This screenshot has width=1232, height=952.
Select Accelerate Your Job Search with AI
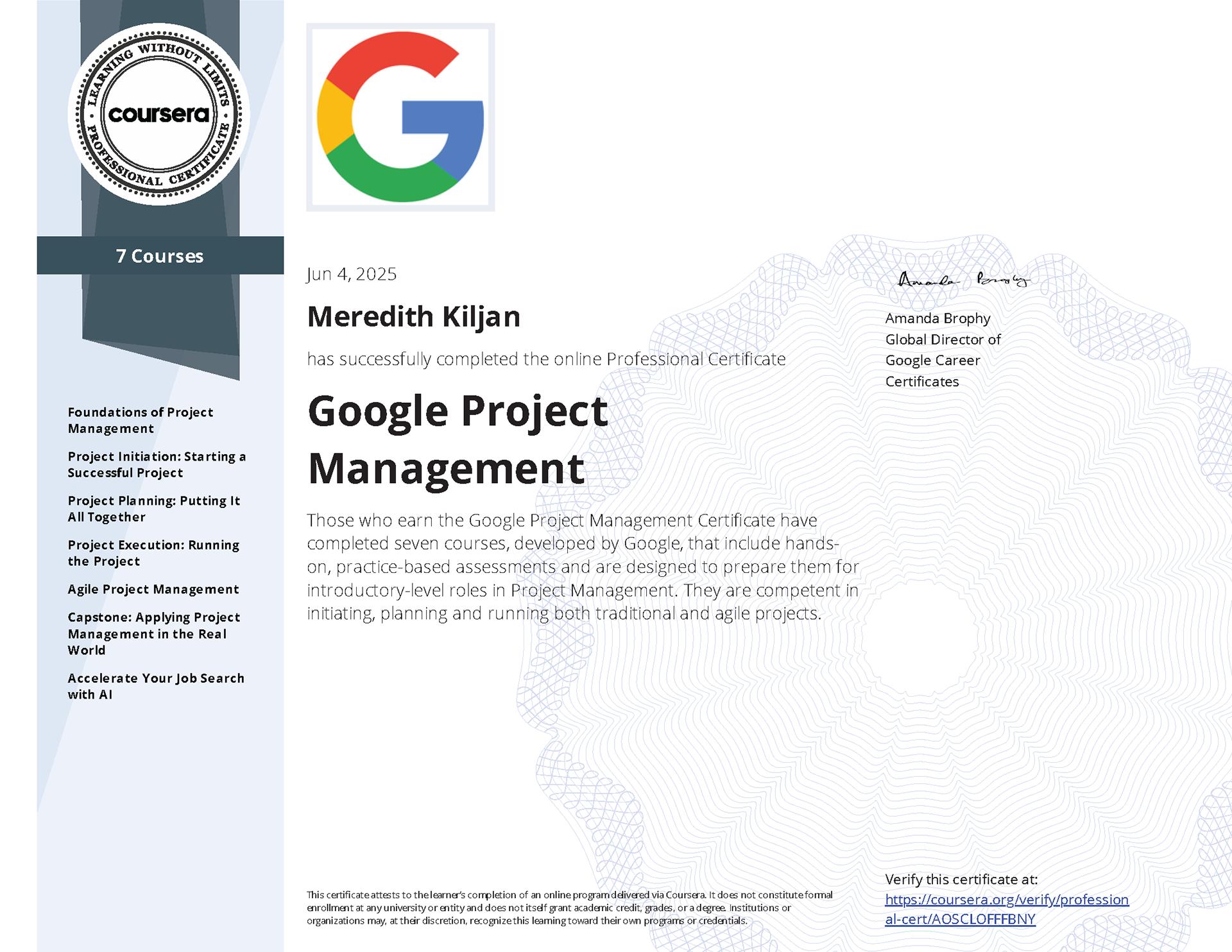click(x=156, y=686)
